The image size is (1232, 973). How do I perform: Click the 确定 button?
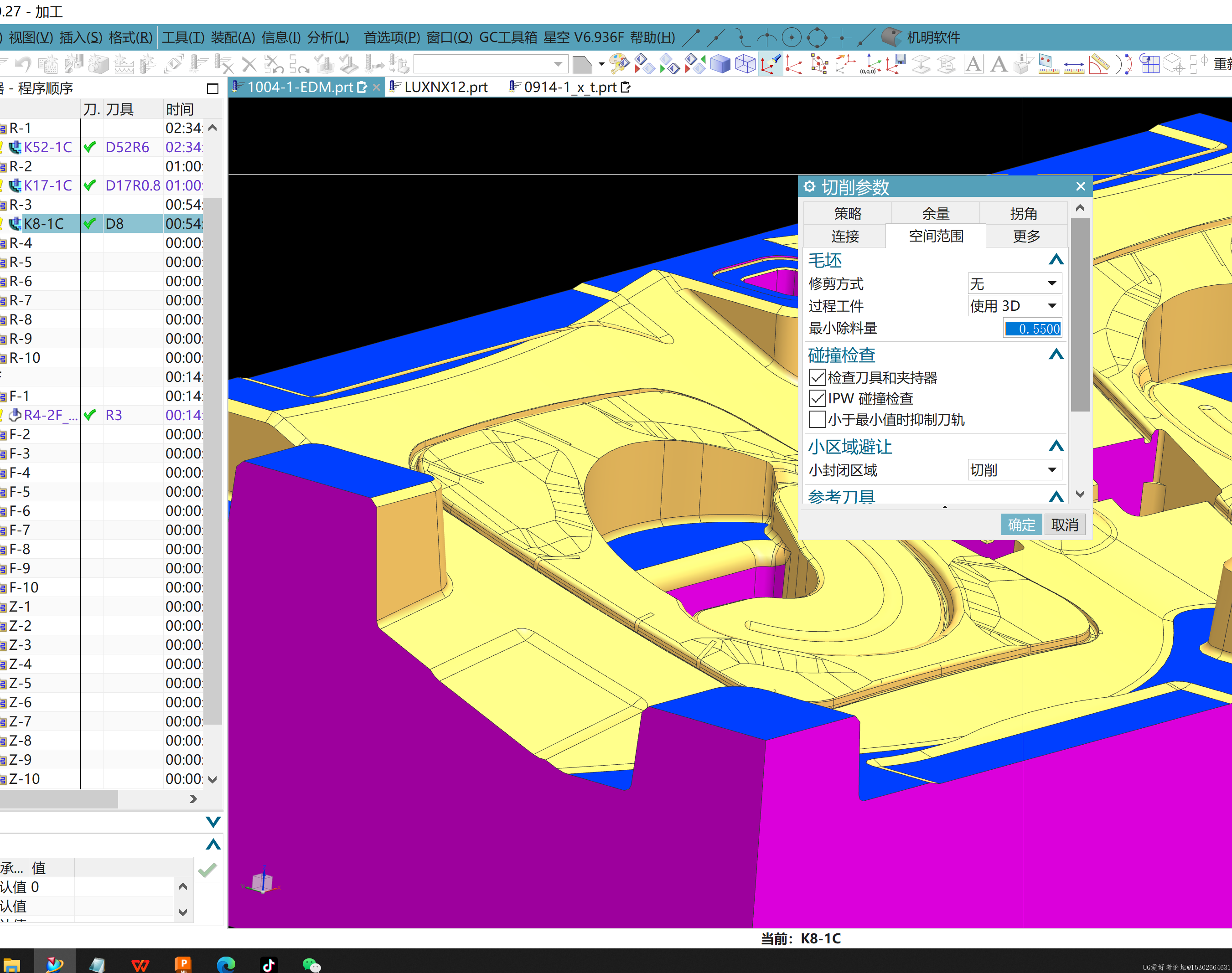point(1021,525)
